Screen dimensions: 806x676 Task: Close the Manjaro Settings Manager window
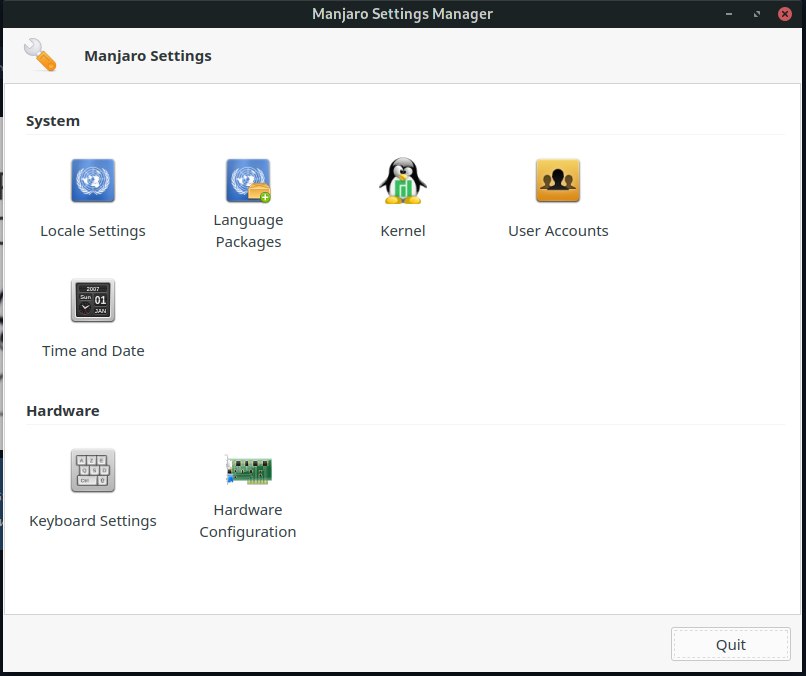pos(784,14)
